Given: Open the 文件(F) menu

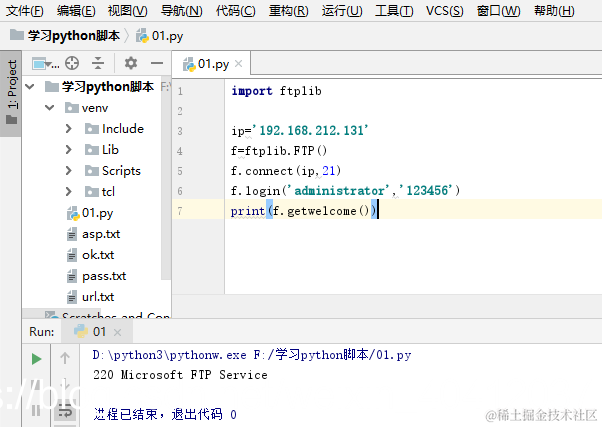Looking at the screenshot, I should click(25, 10).
